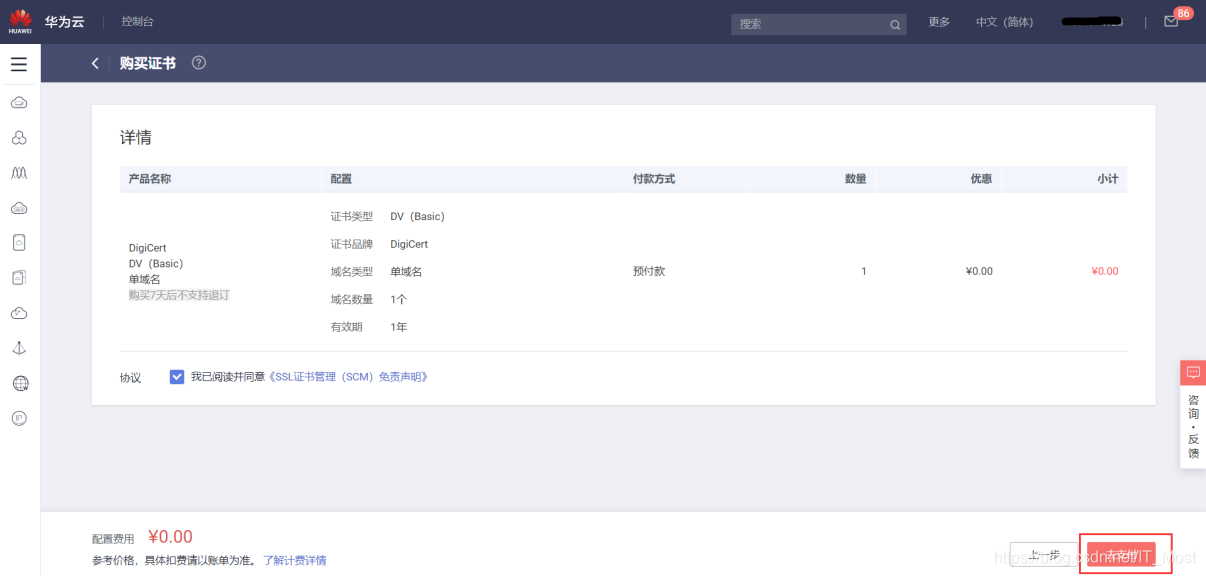Open the red 咨询·反馈 chat icon
This screenshot has width=1206, height=576.
pos(1193,372)
